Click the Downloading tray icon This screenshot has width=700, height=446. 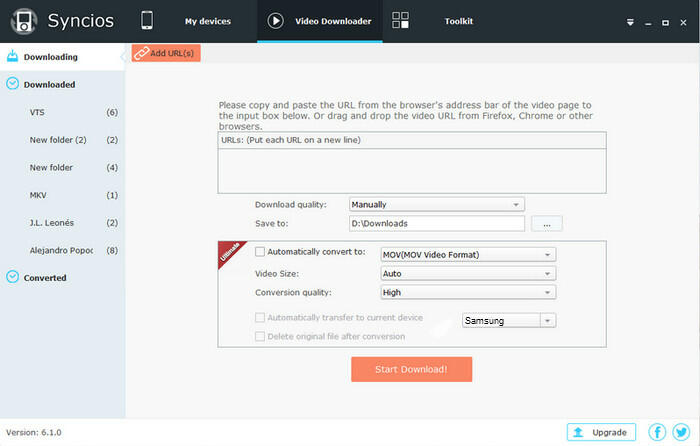tap(12, 56)
